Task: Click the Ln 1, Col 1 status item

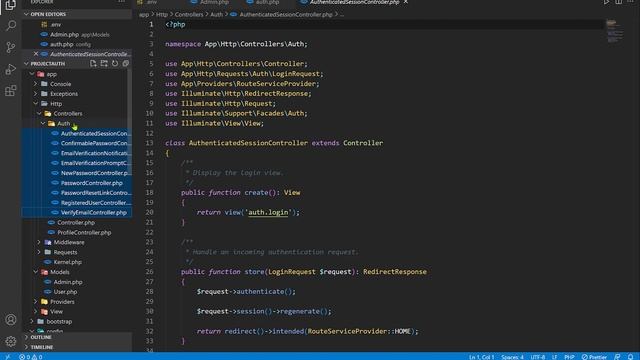Action: (481, 357)
